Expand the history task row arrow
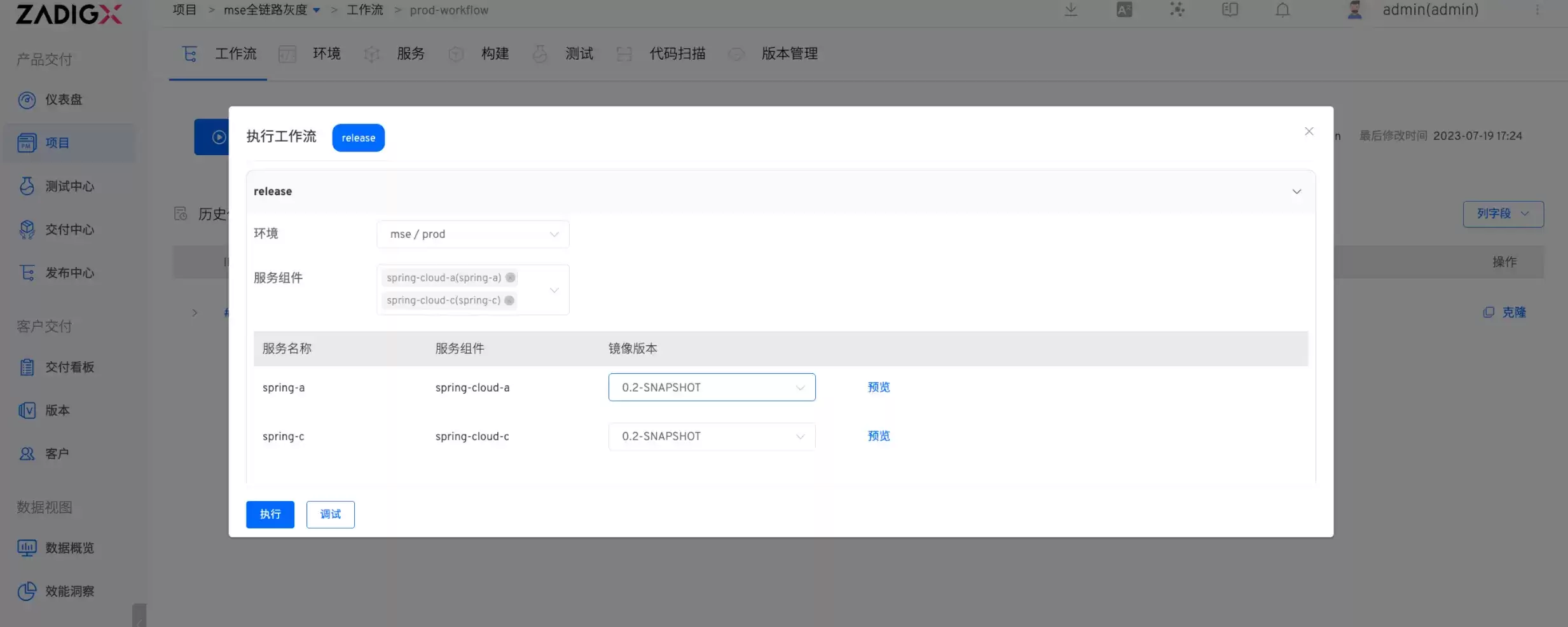Image resolution: width=1568 pixels, height=627 pixels. (x=195, y=312)
